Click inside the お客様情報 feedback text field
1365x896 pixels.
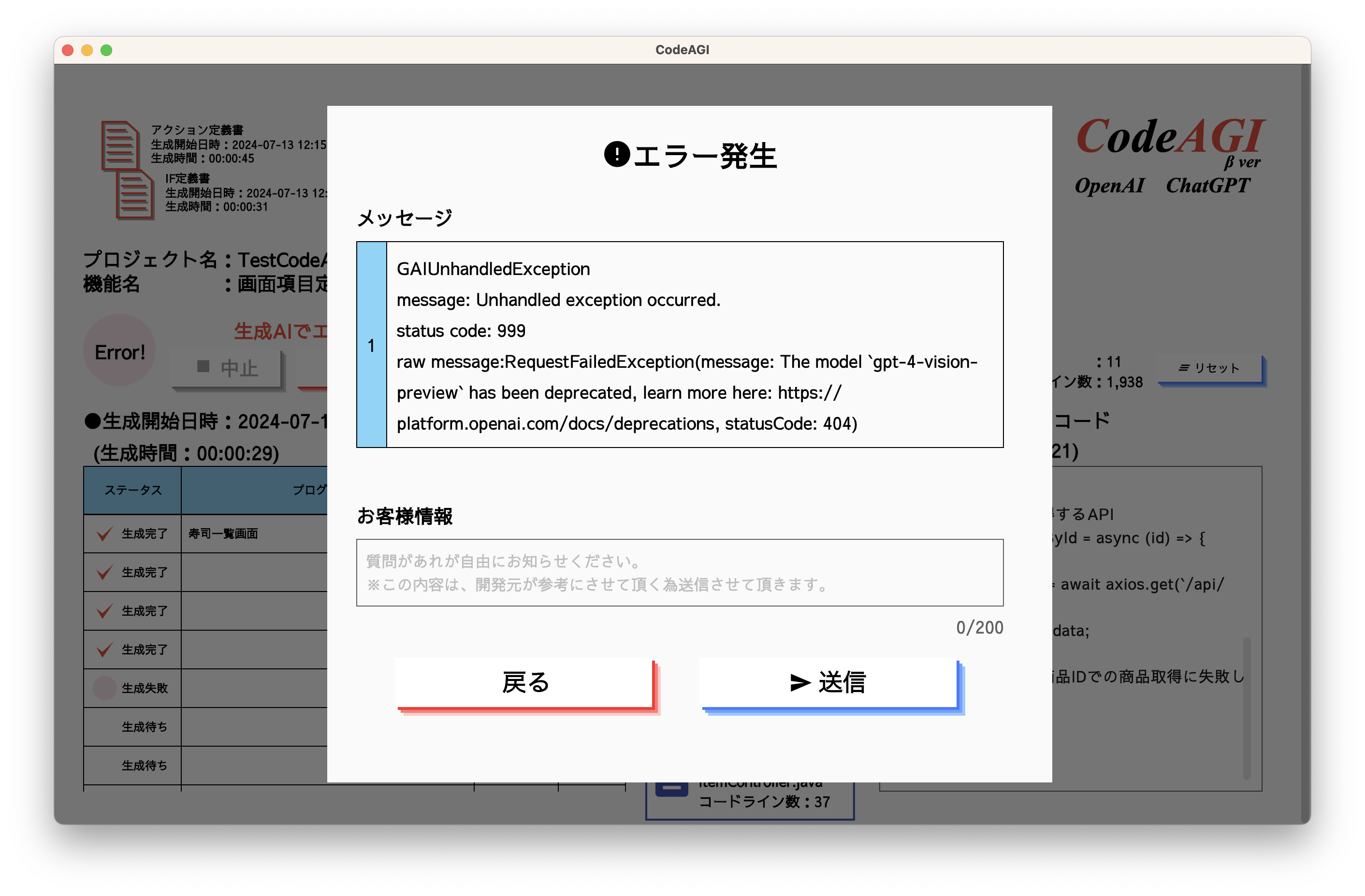(680, 572)
